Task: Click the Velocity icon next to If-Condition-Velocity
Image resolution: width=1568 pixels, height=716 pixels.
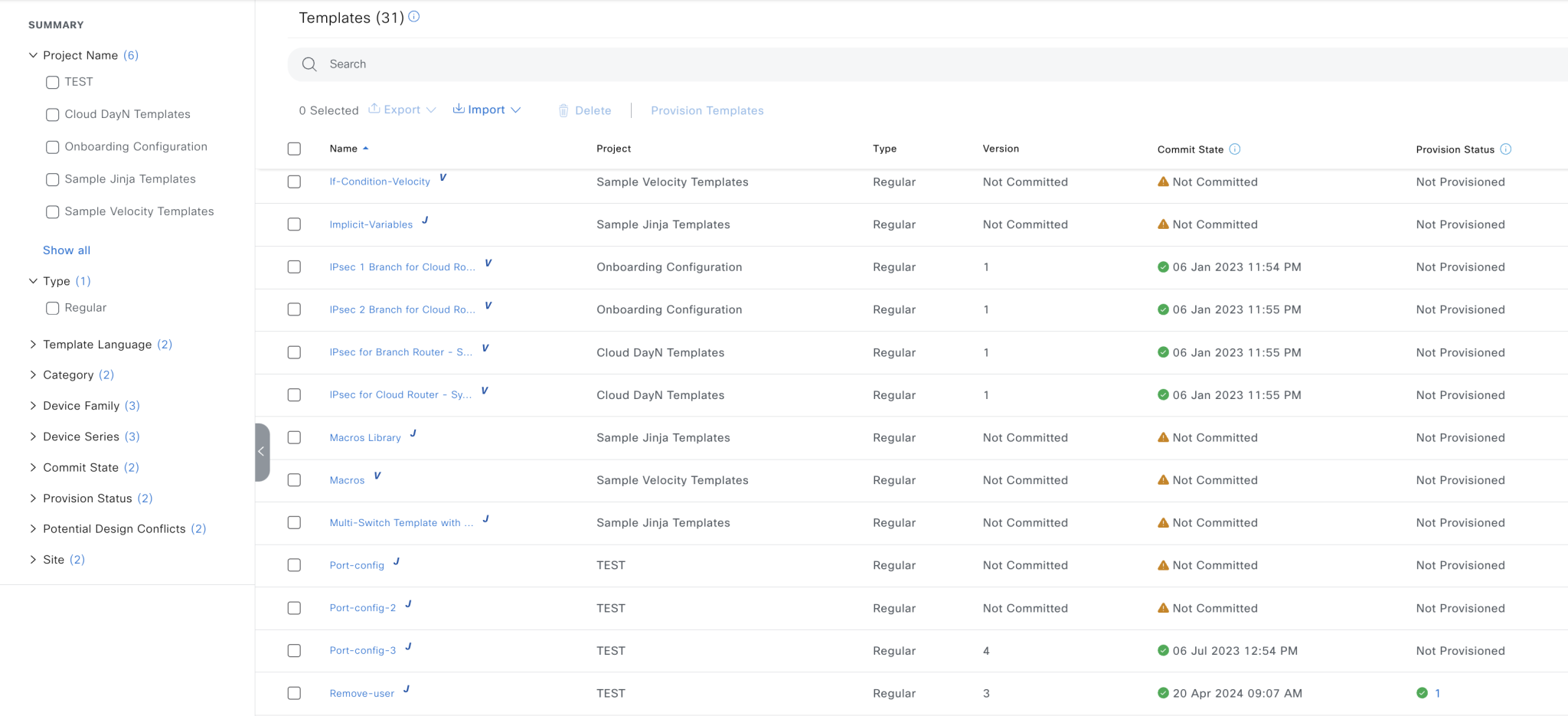Action: coord(443,178)
